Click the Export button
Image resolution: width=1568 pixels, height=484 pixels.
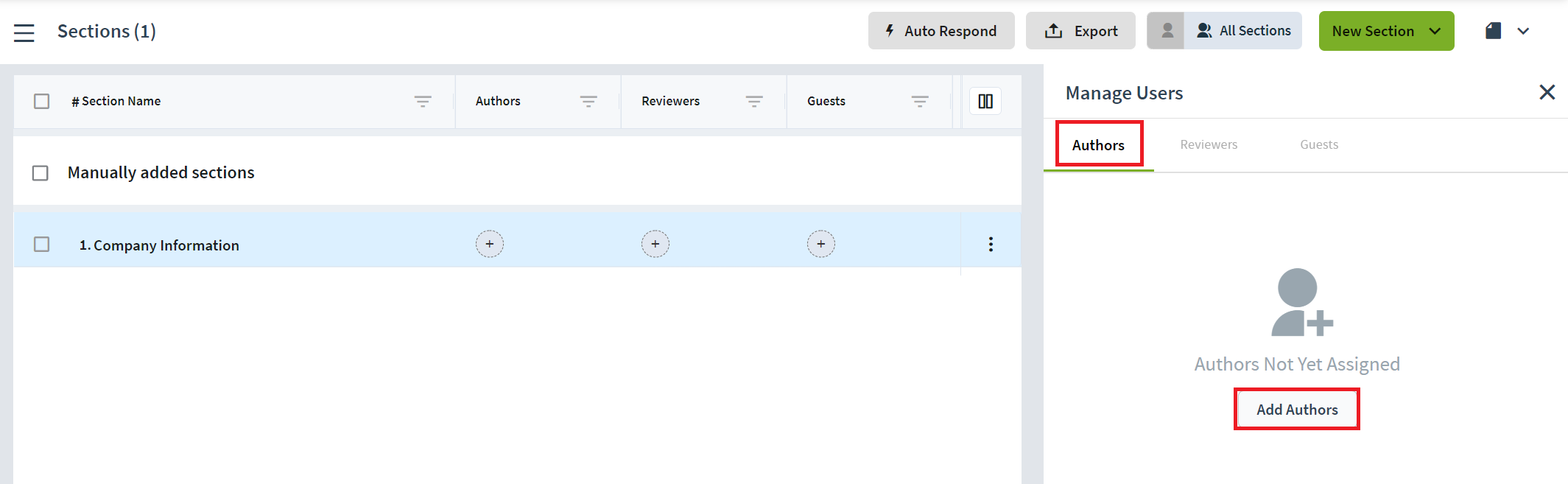click(1080, 31)
